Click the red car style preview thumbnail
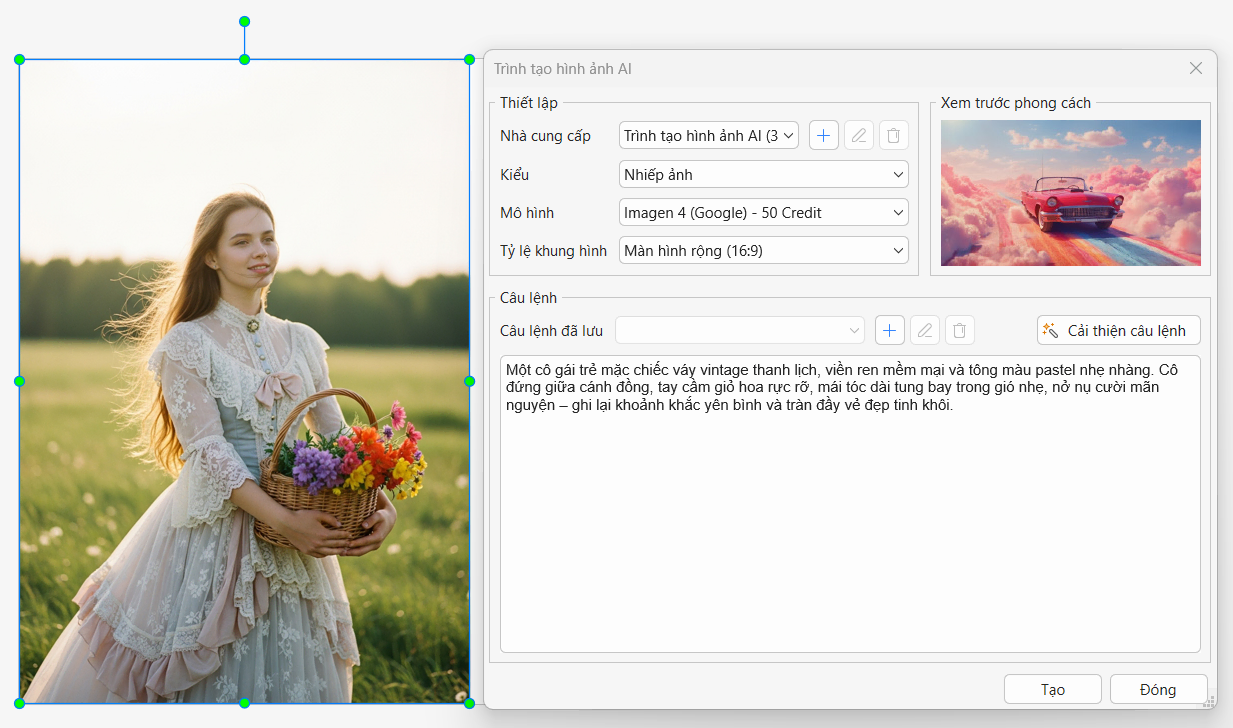The image size is (1233, 728). point(1070,193)
